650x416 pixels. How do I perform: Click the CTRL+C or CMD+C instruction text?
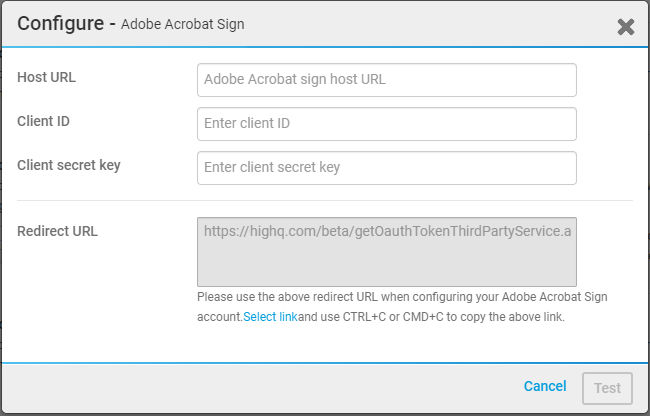coord(431,317)
